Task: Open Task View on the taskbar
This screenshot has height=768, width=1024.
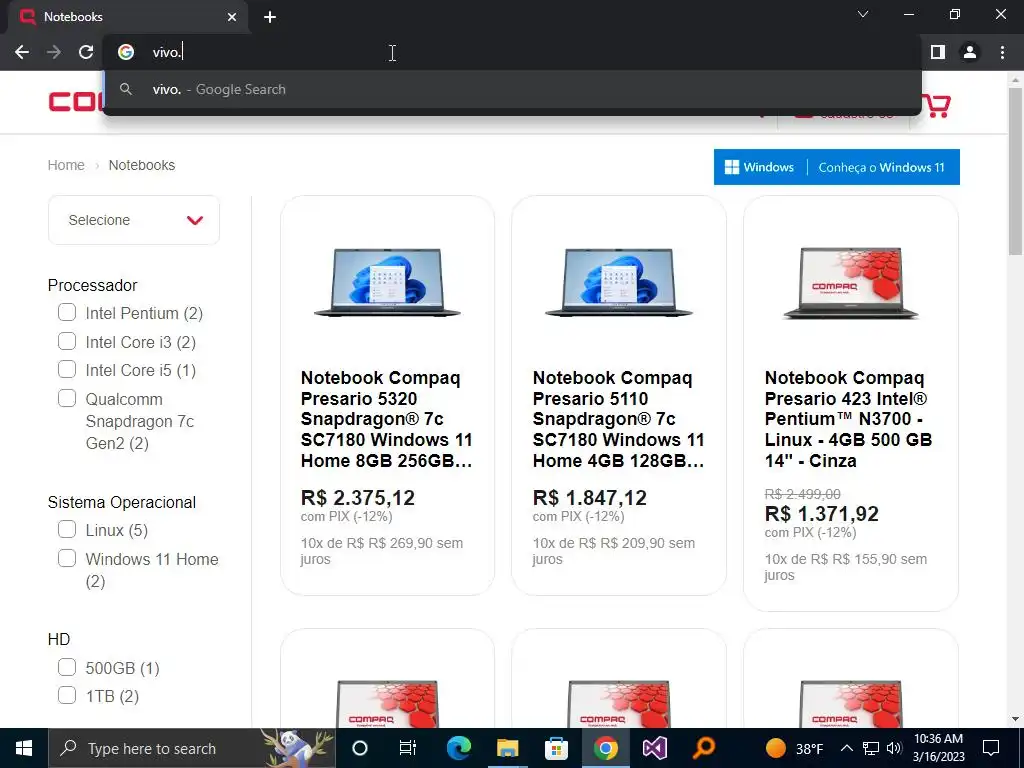Action: click(408, 748)
